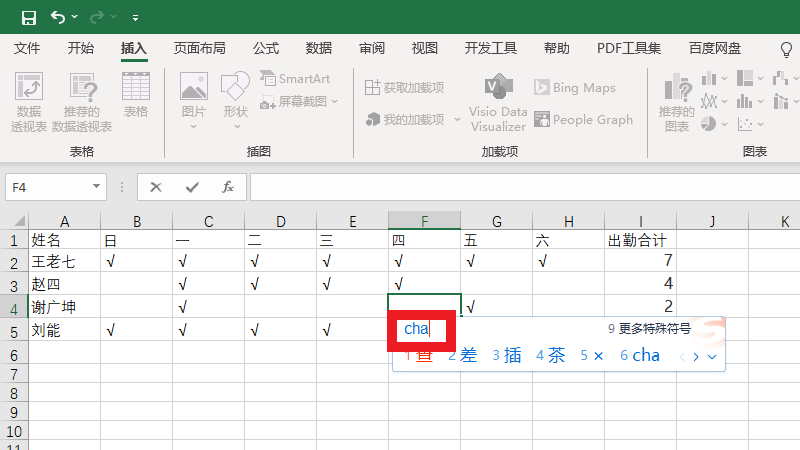Image resolution: width=800 pixels, height=450 pixels.
Task: Expand the Name Box dropdown arrow
Action: click(97, 187)
